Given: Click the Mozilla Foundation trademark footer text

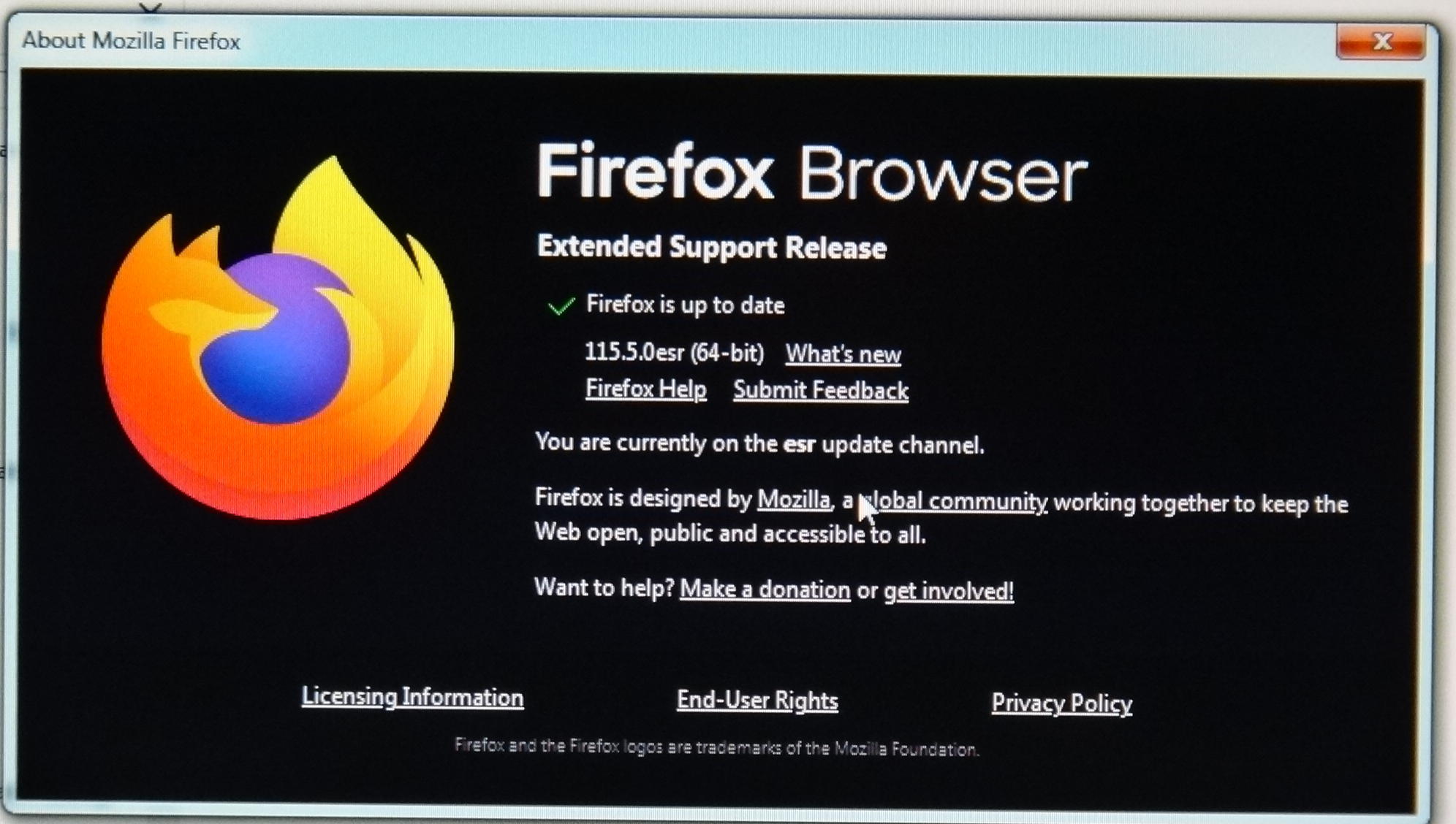Looking at the screenshot, I should (716, 747).
